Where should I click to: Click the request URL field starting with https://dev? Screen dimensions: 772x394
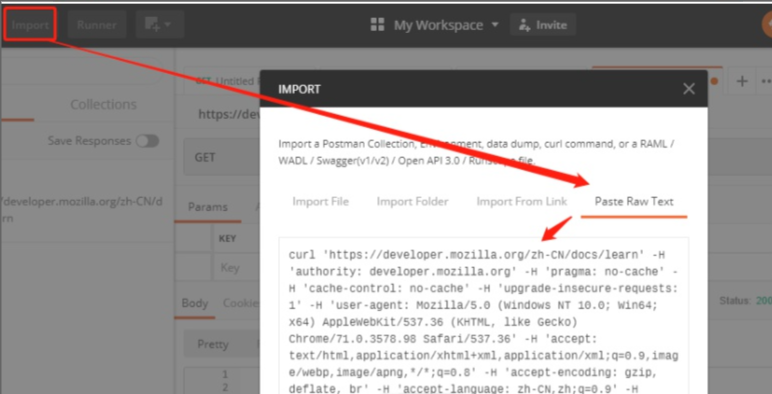tap(228, 114)
